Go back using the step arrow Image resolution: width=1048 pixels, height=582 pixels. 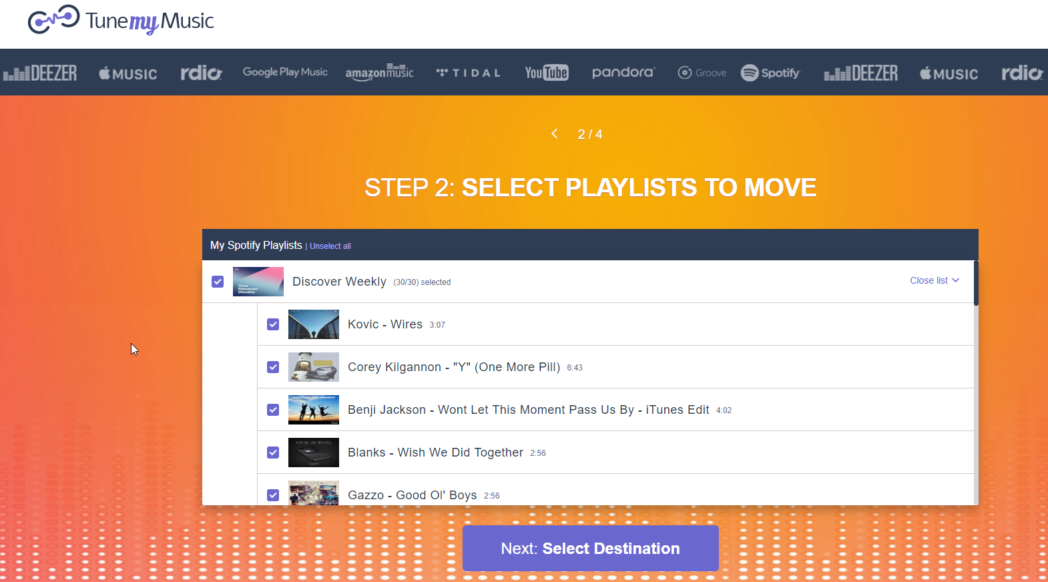point(554,134)
